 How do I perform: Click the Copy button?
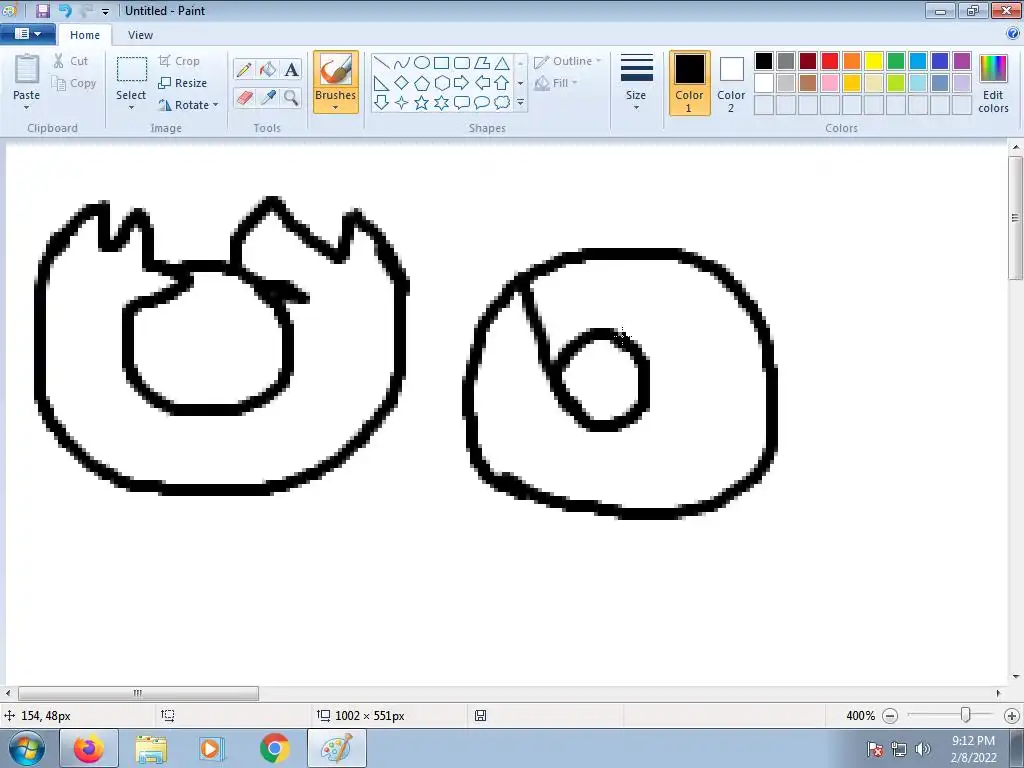(x=74, y=83)
